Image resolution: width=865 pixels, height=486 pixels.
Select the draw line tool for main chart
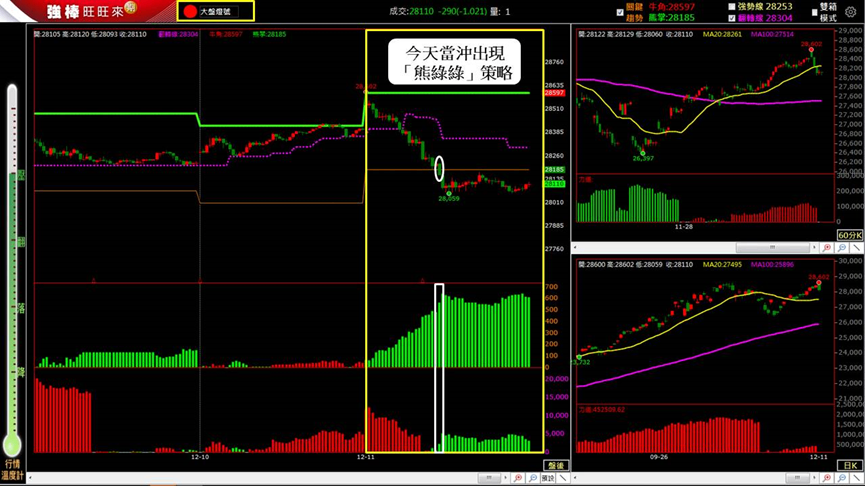pyautogui.click(x=563, y=478)
